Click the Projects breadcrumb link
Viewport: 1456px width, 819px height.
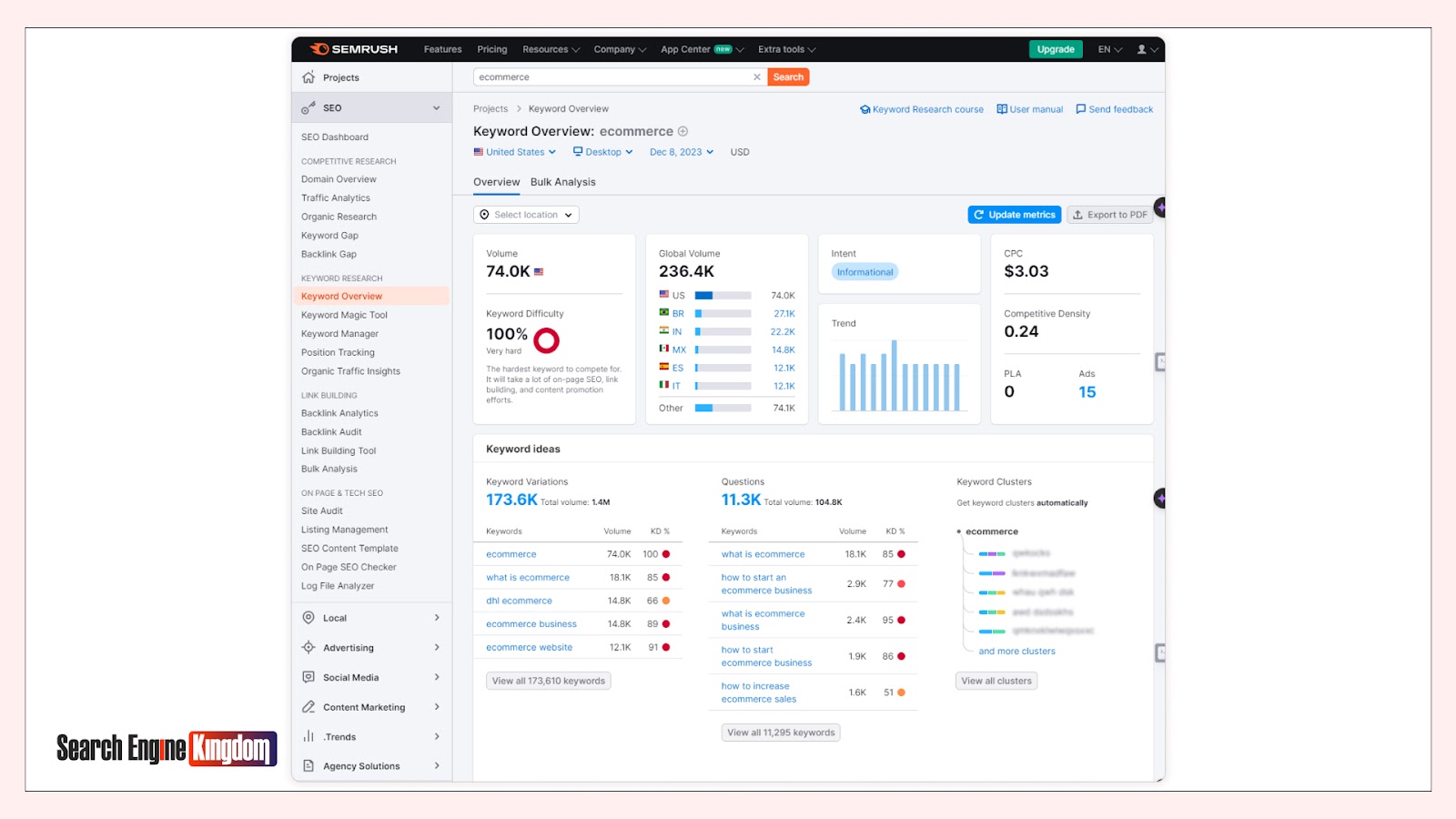[490, 109]
